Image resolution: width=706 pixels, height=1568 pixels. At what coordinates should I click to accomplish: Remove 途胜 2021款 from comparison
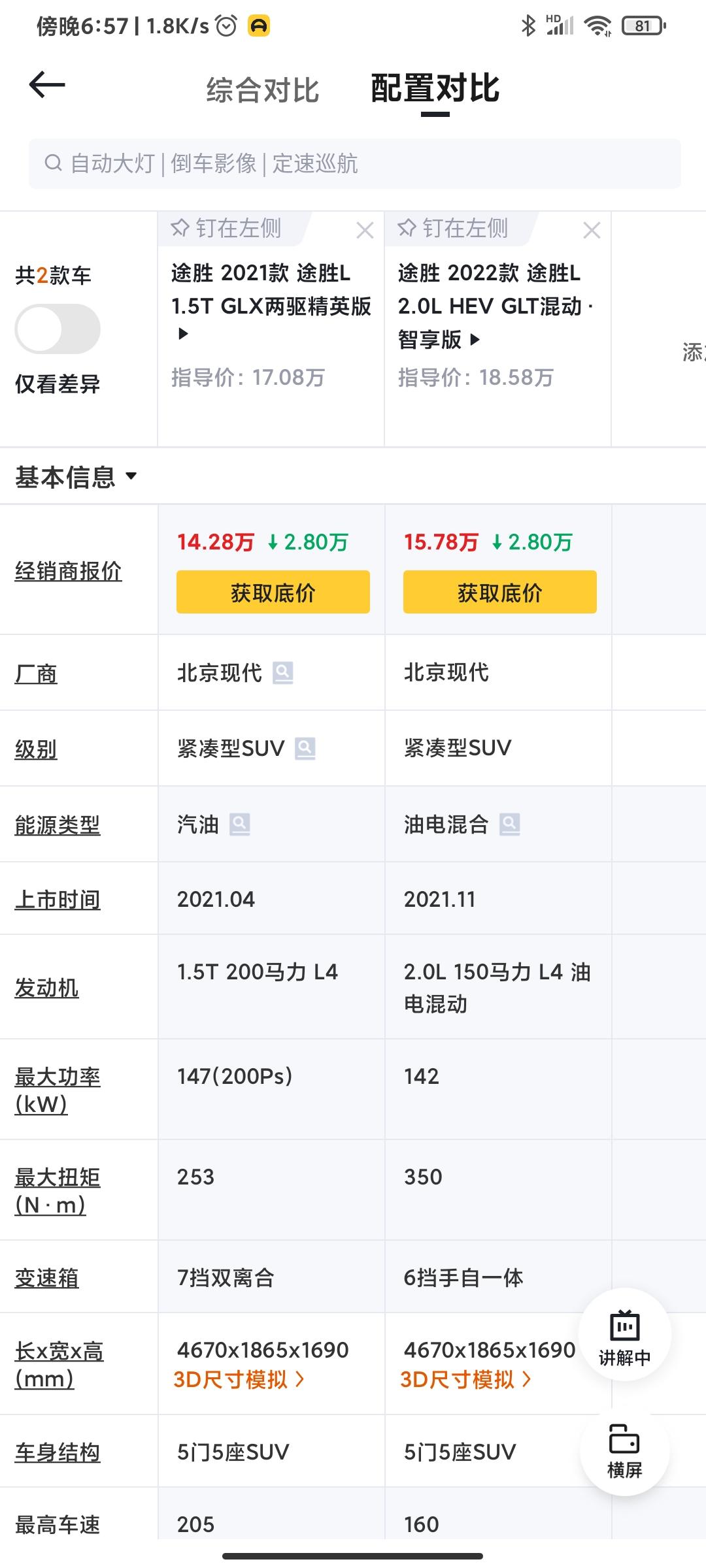click(x=365, y=230)
